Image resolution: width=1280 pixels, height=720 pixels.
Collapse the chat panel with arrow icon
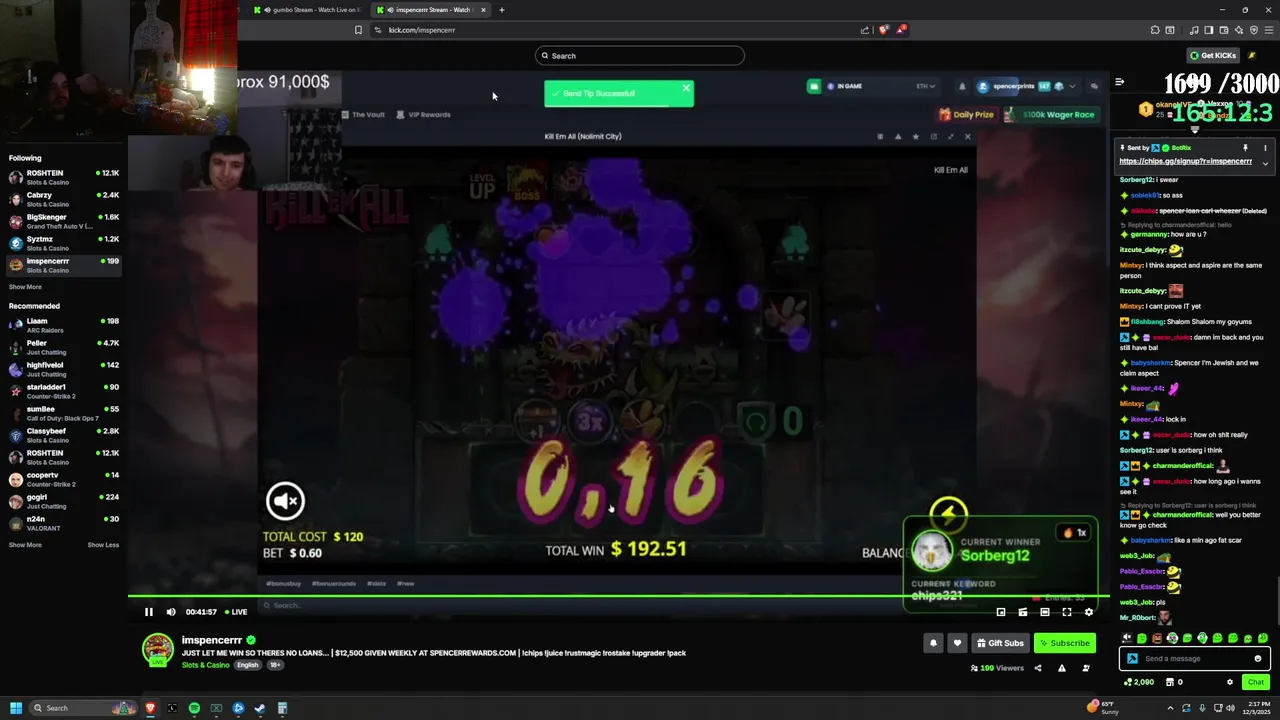(x=1120, y=82)
